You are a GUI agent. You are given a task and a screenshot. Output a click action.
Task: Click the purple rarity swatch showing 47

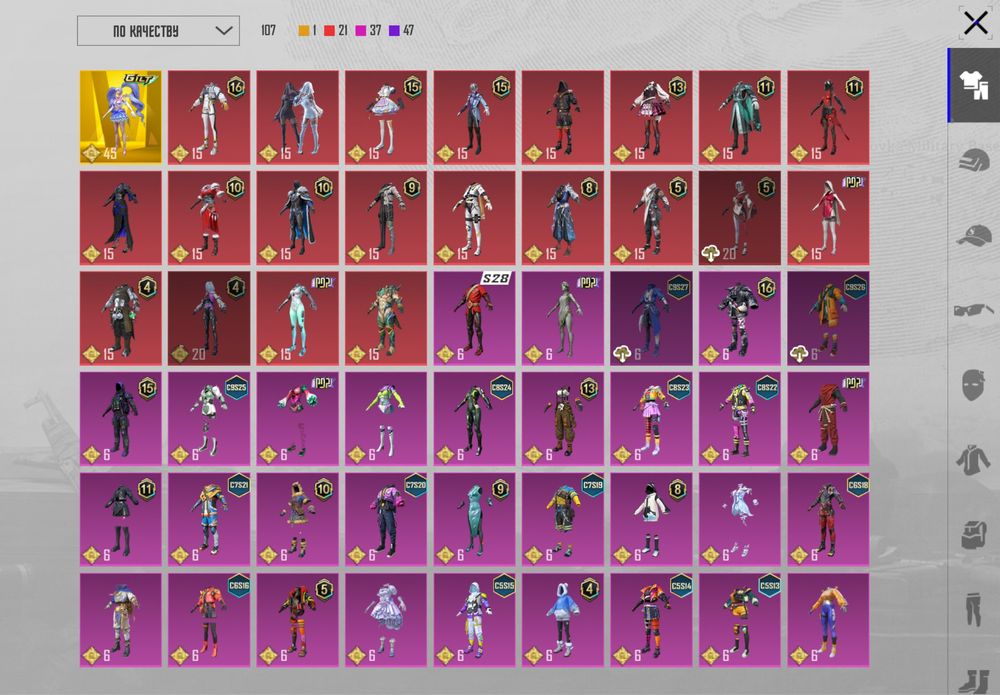[x=394, y=31]
